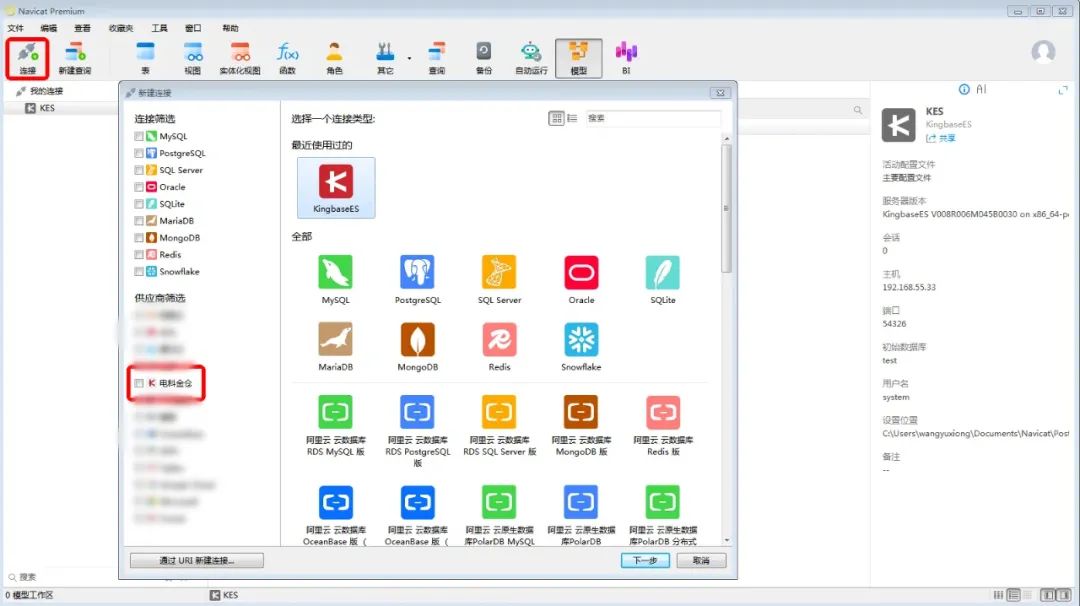Focus the connection type search box
Image resolution: width=1080 pixels, height=606 pixels.
coord(653,118)
